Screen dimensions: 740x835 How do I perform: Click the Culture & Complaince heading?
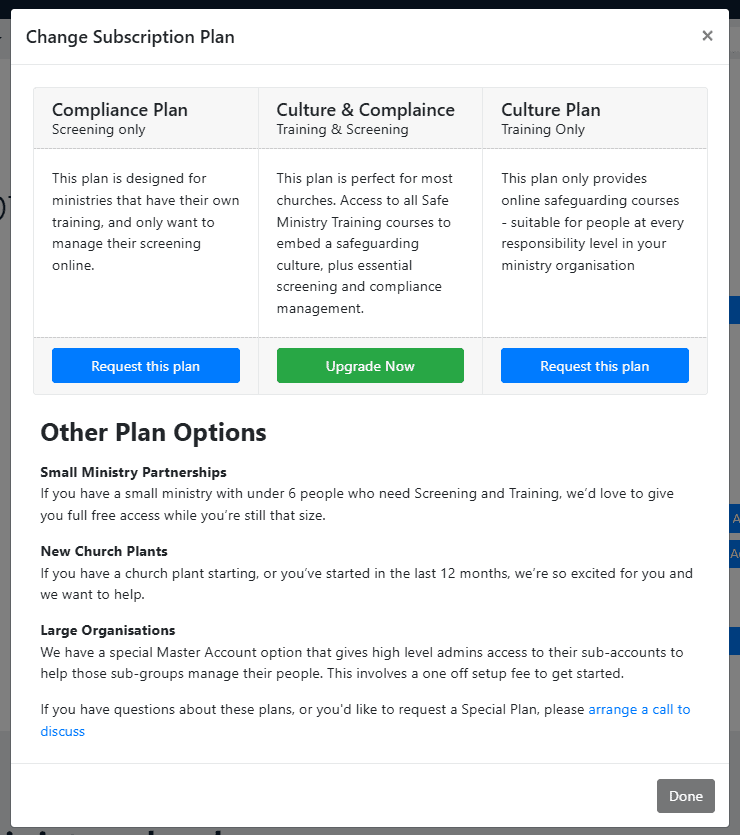click(365, 110)
